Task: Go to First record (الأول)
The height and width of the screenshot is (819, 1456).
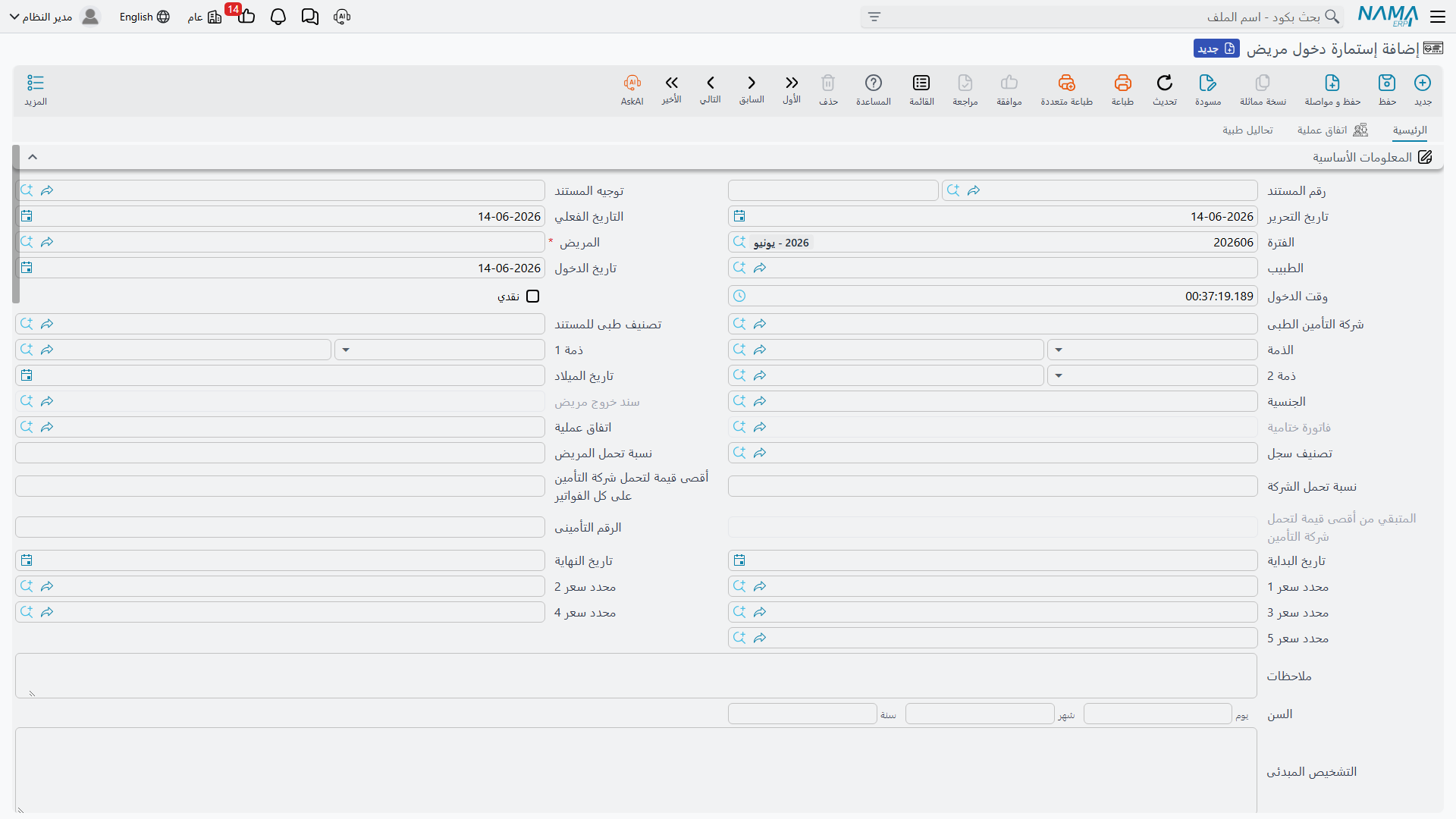Action: (792, 89)
